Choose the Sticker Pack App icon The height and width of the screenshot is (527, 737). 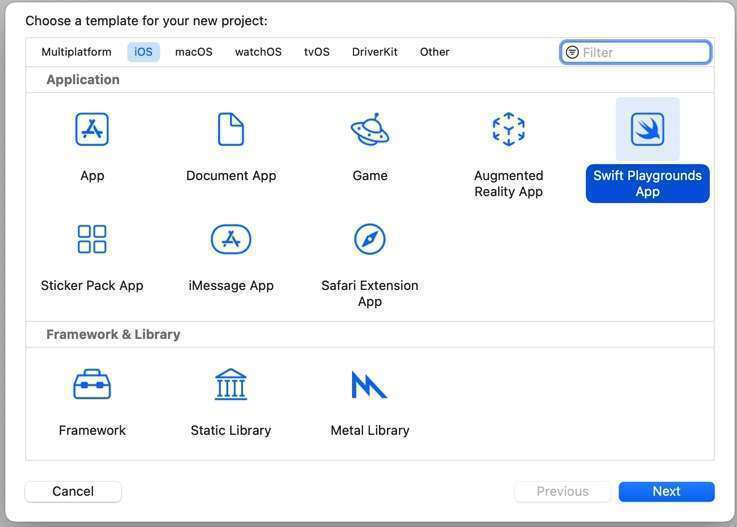point(92,240)
